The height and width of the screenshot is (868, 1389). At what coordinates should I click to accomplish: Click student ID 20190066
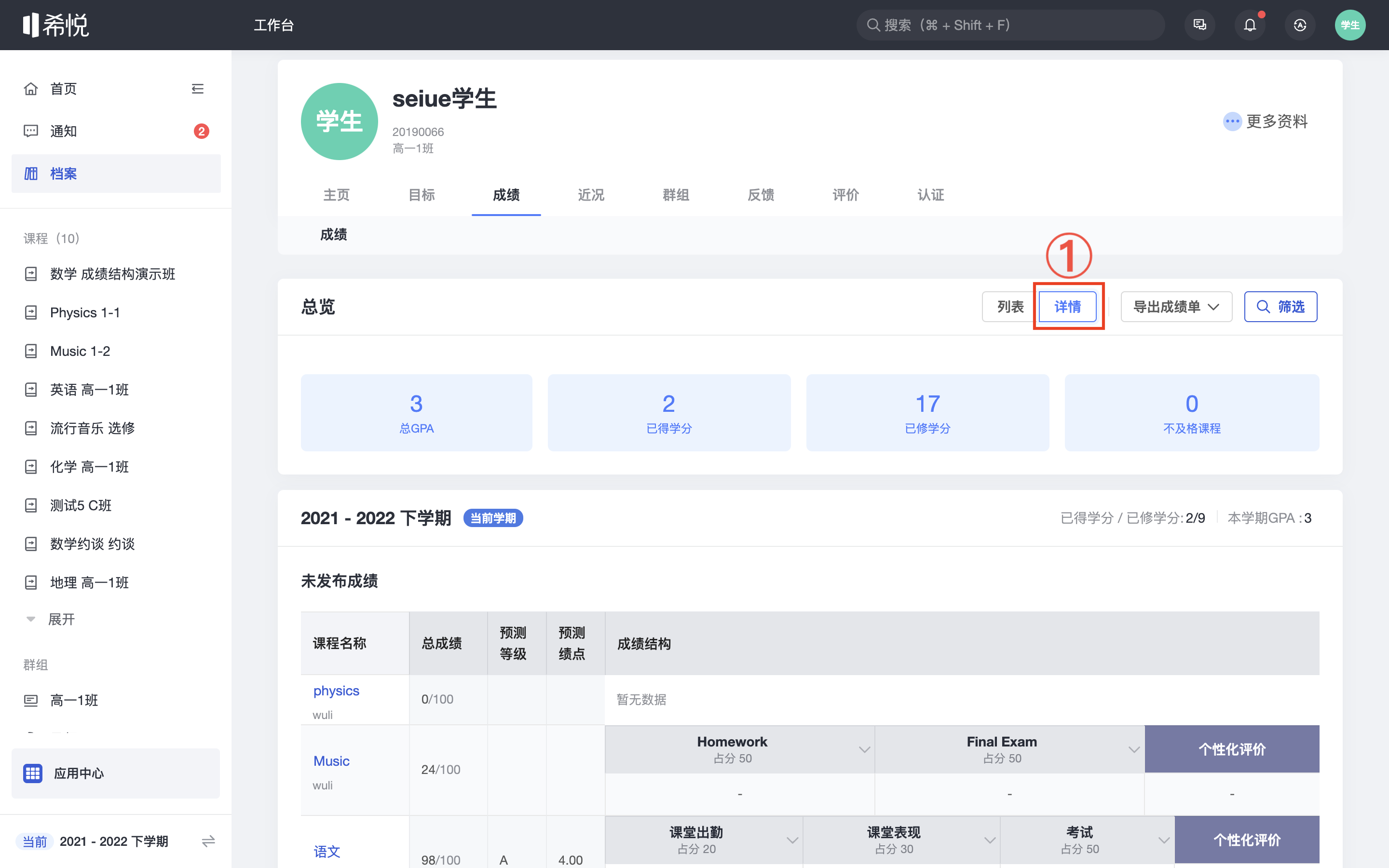418,132
